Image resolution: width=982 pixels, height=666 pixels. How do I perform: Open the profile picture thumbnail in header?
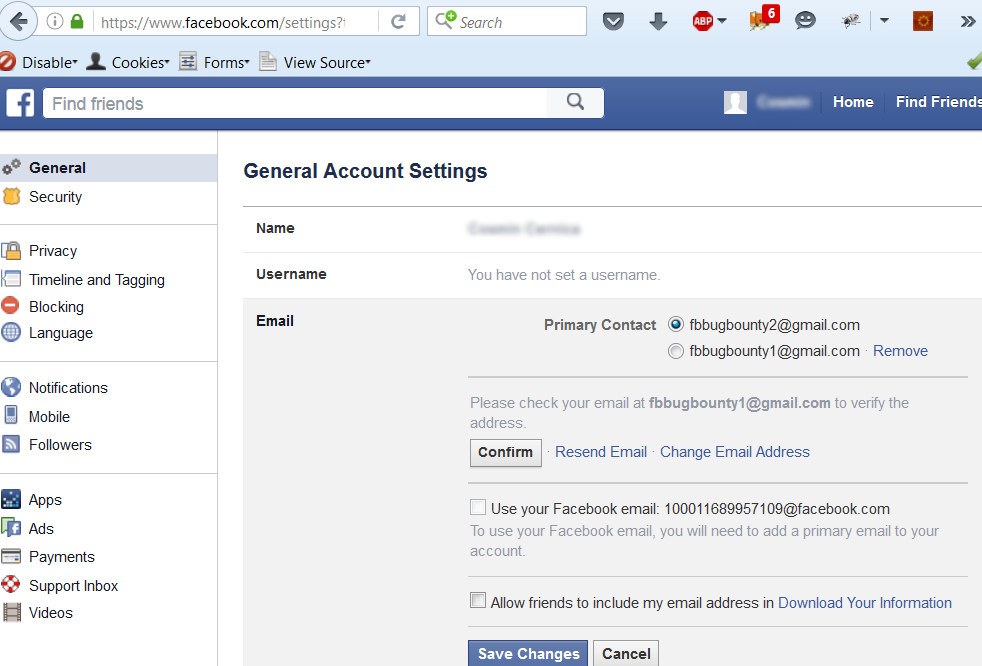(735, 102)
